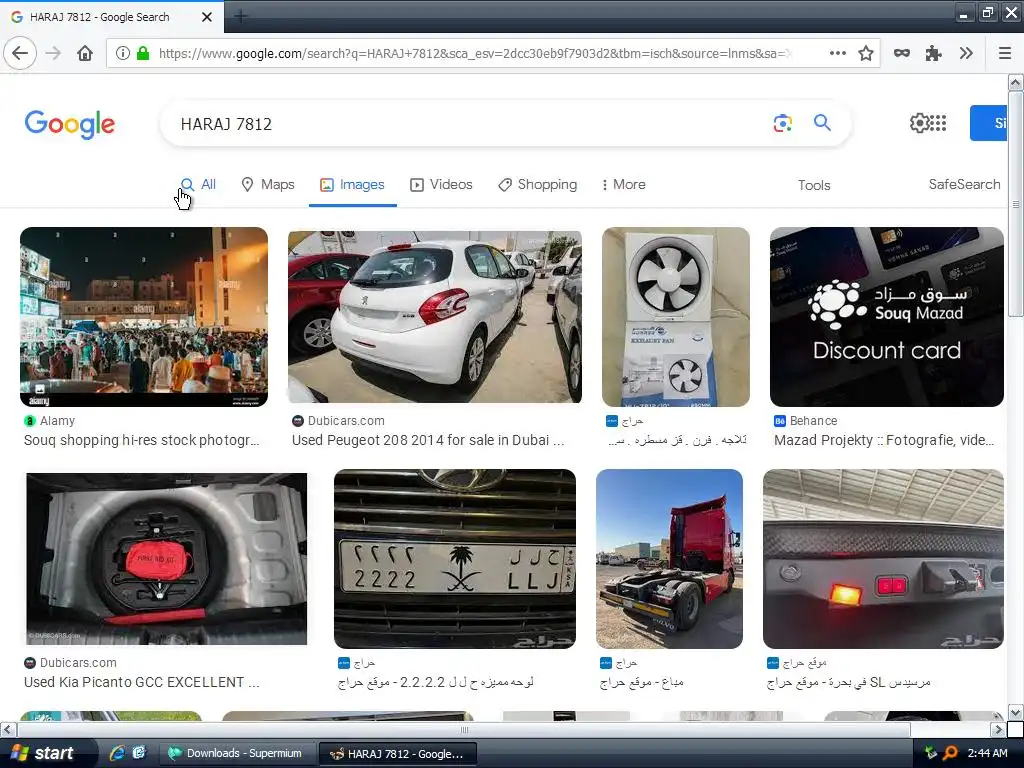
Task: Open the extensions puzzle-piece icon
Action: tap(934, 53)
